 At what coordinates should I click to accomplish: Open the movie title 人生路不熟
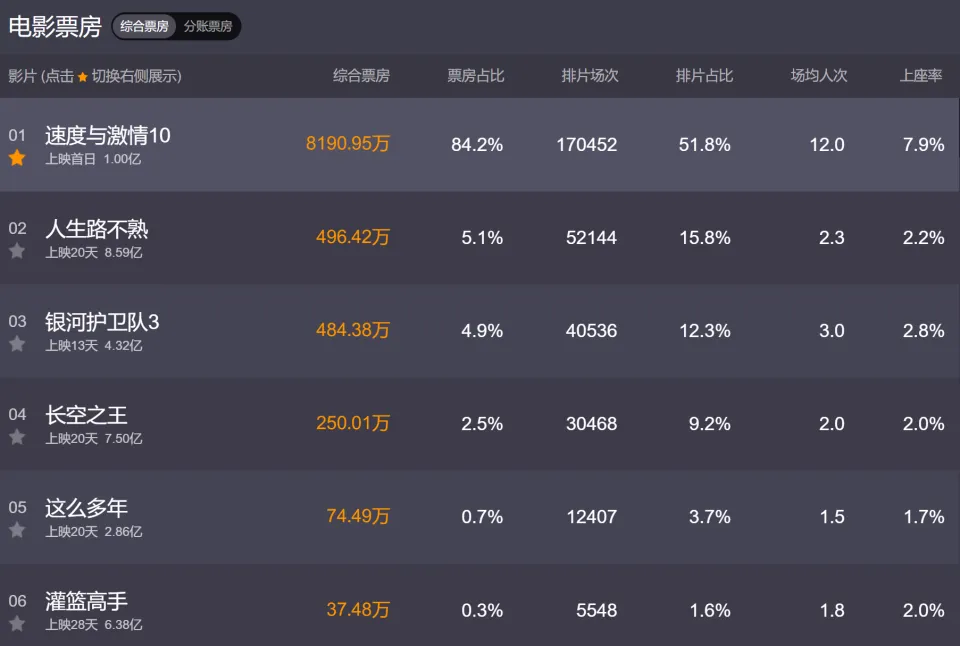[x=97, y=229]
